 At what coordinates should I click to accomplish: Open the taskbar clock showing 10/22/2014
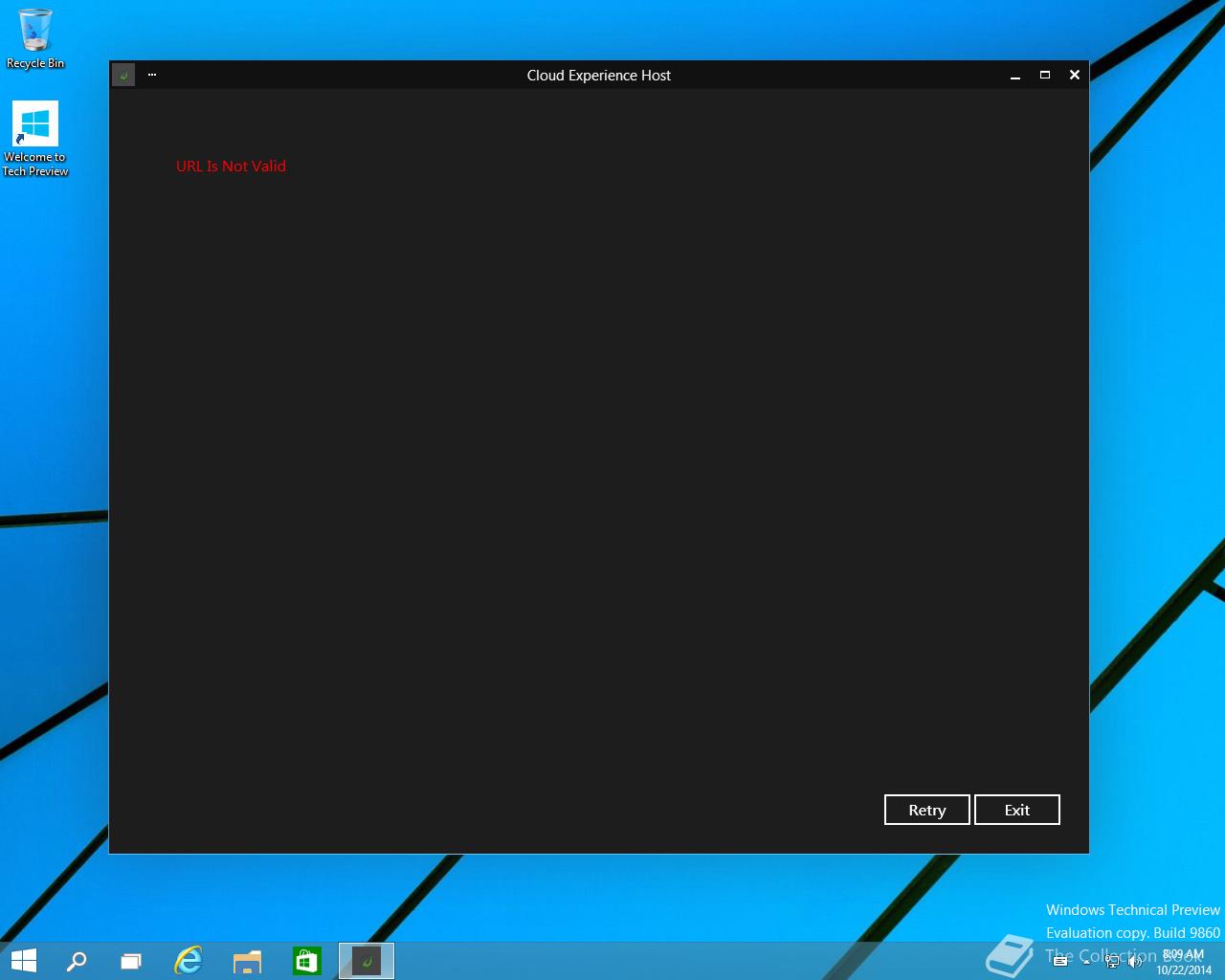click(1184, 962)
